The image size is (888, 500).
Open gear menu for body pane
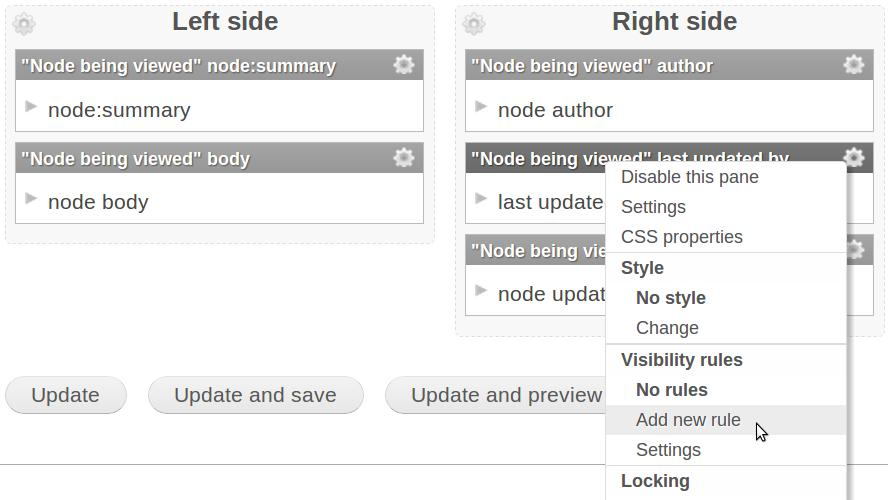pos(404,157)
